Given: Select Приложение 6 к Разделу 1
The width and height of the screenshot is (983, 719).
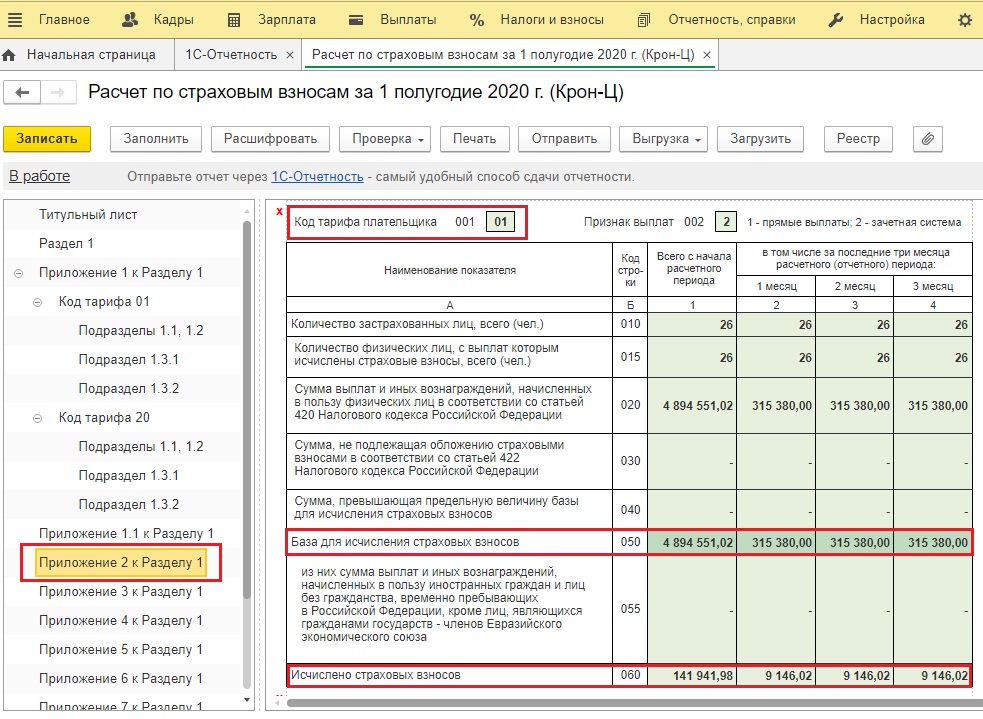Looking at the screenshot, I should point(120,678).
